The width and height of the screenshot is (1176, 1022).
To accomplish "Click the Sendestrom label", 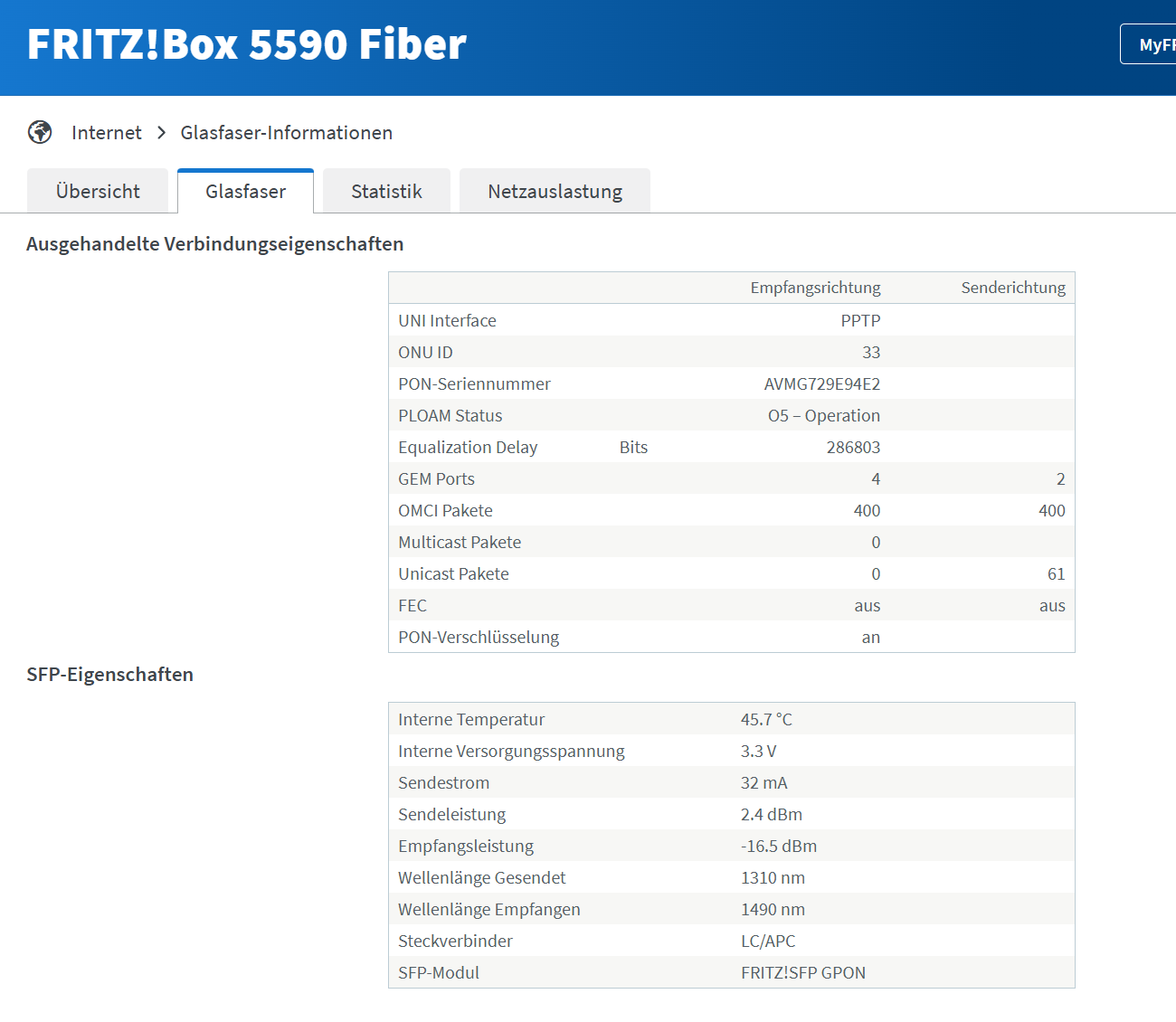I will (443, 783).
